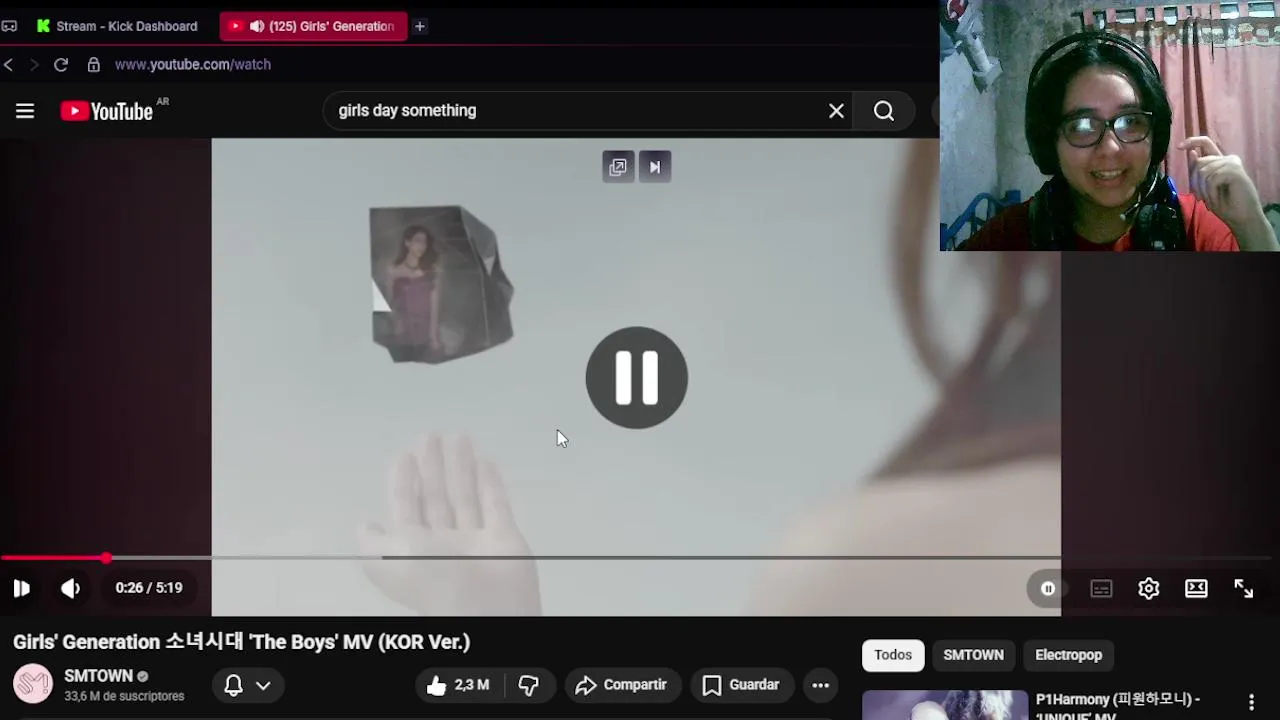
Task: Save video with Guardar button
Action: 742,685
